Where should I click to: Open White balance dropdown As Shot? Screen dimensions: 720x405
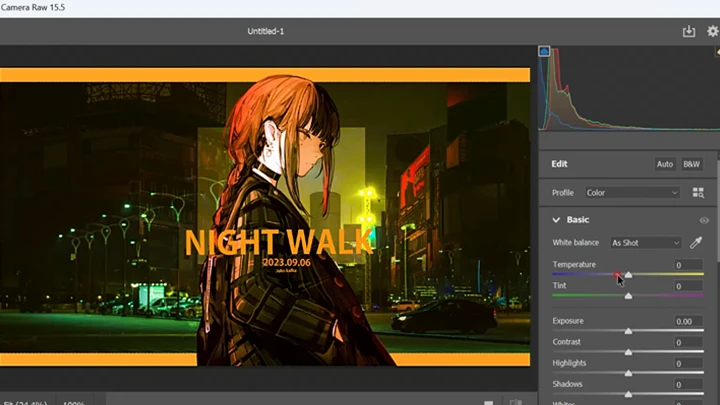tap(646, 243)
